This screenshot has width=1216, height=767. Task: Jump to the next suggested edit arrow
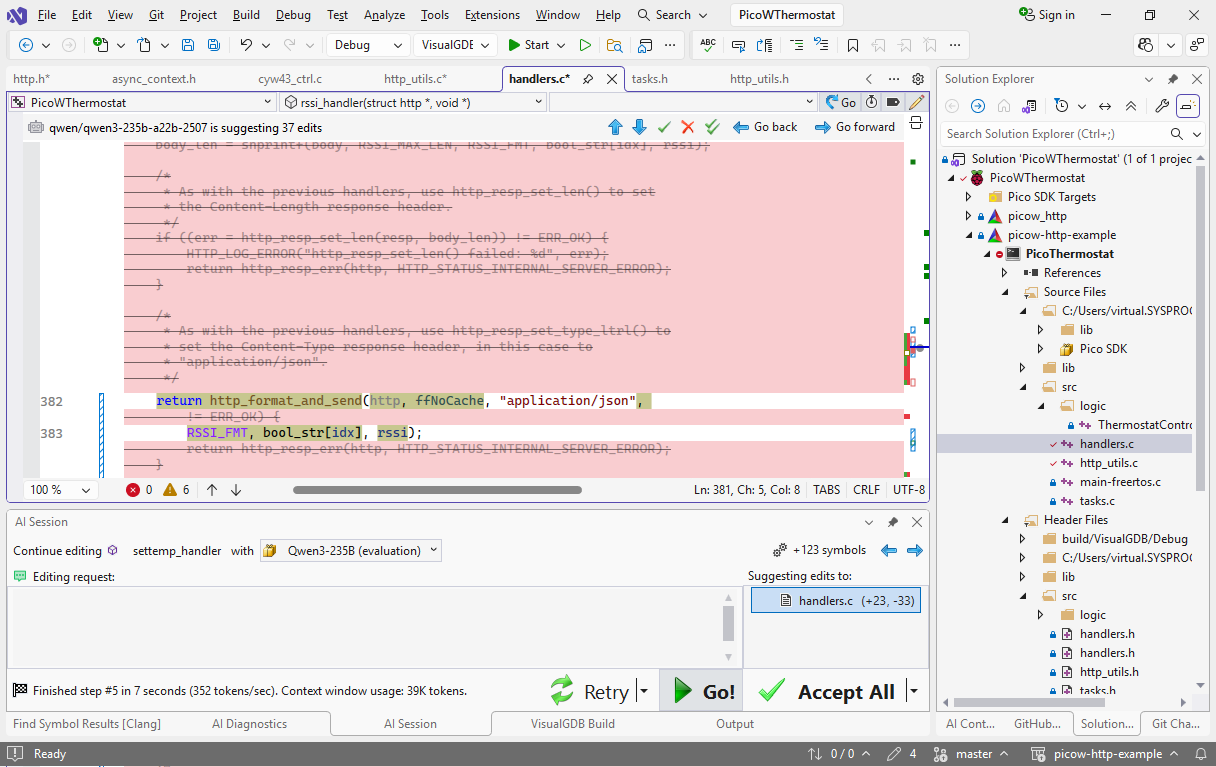[x=639, y=127]
